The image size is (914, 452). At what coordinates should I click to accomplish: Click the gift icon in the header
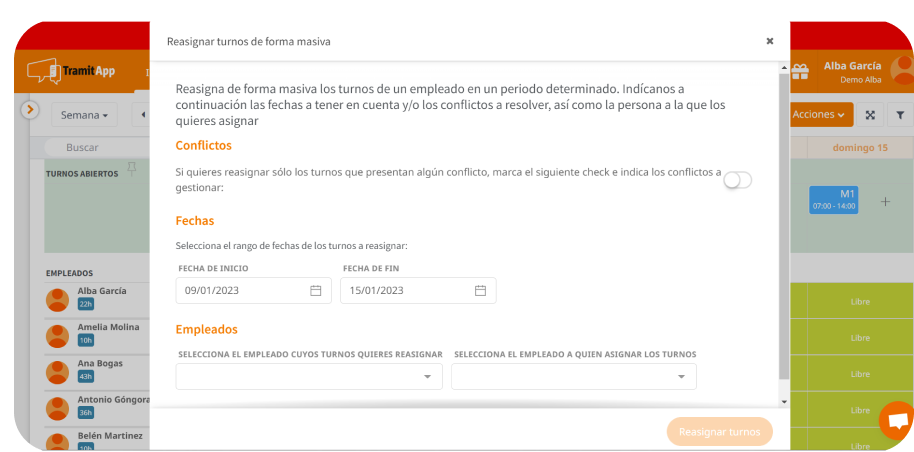pos(799,71)
